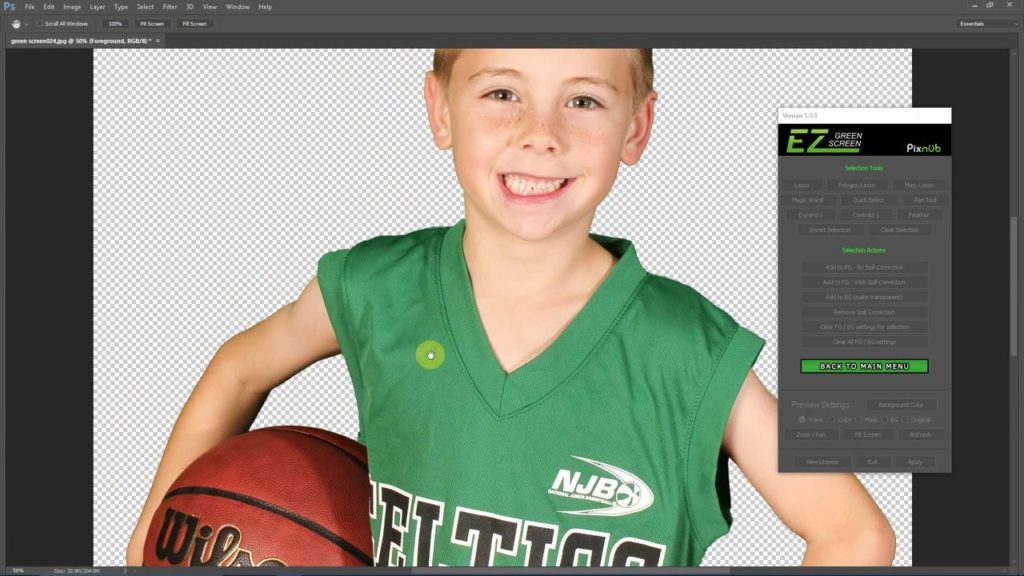Click the Refresh preview button

(920, 435)
